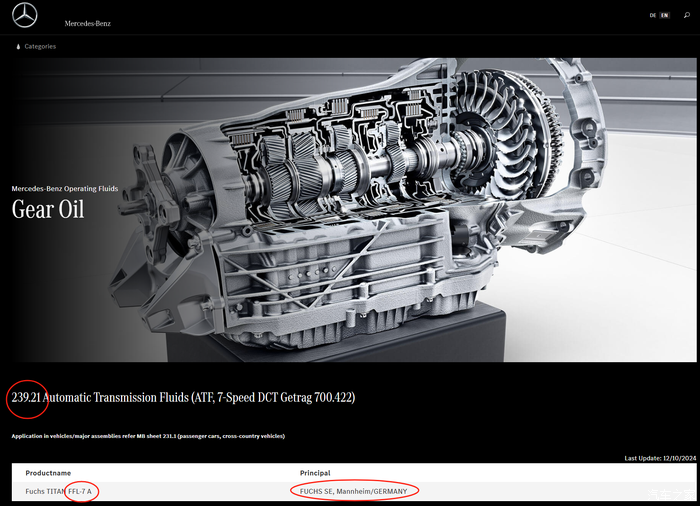The image size is (700, 506).
Task: Switch language to DE
Action: [653, 16]
